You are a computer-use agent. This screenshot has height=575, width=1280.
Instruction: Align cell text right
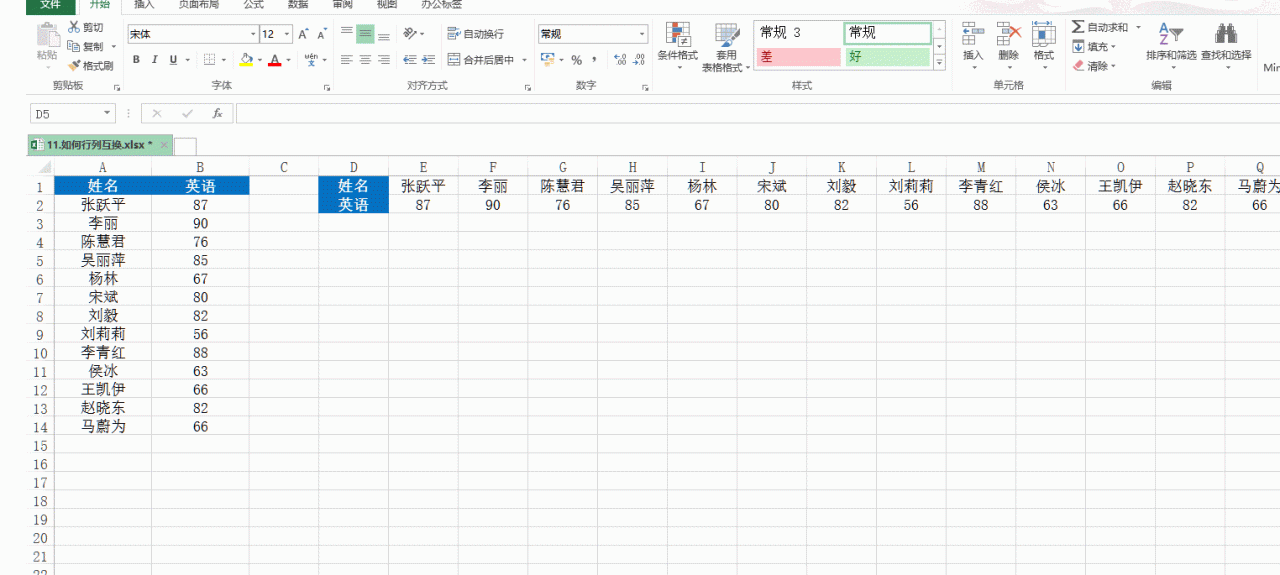[x=384, y=60]
